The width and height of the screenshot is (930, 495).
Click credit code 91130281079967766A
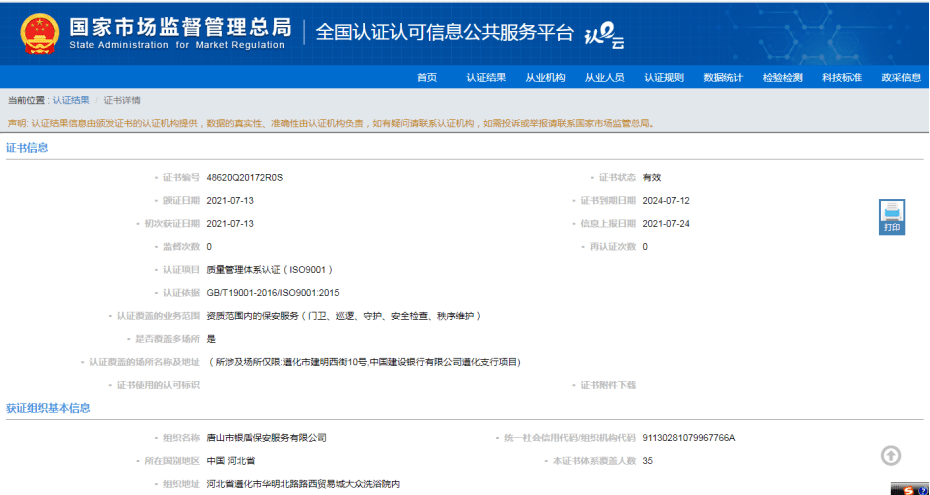(689, 438)
